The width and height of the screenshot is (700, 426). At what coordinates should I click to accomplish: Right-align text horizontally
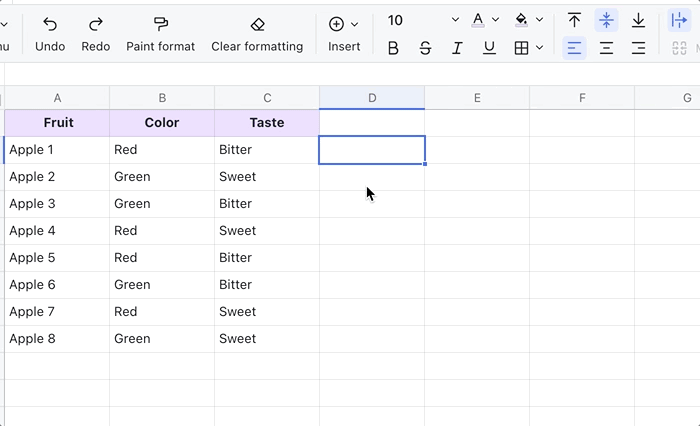pyautogui.click(x=638, y=48)
